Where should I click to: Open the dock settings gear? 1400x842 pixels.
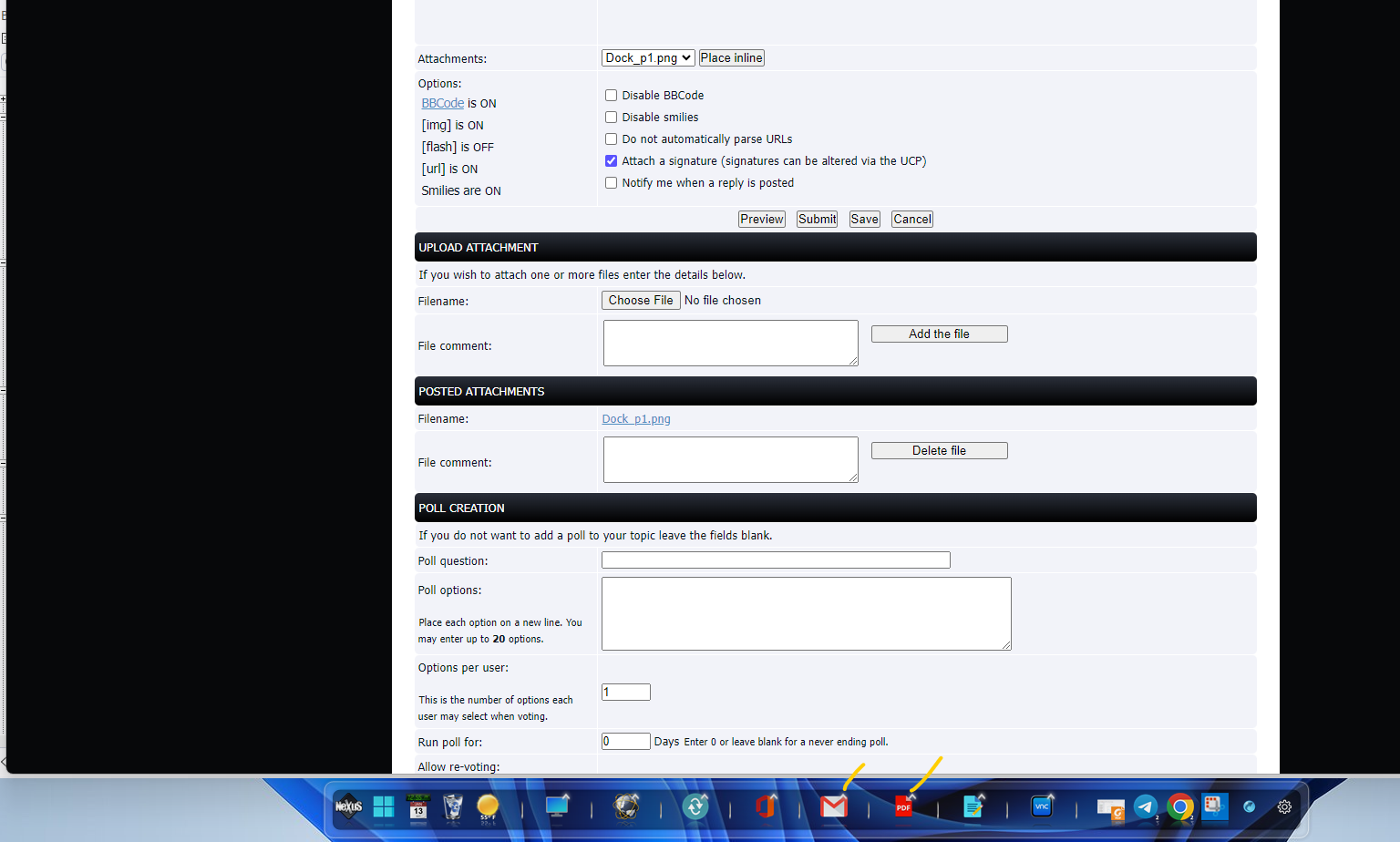1284,806
